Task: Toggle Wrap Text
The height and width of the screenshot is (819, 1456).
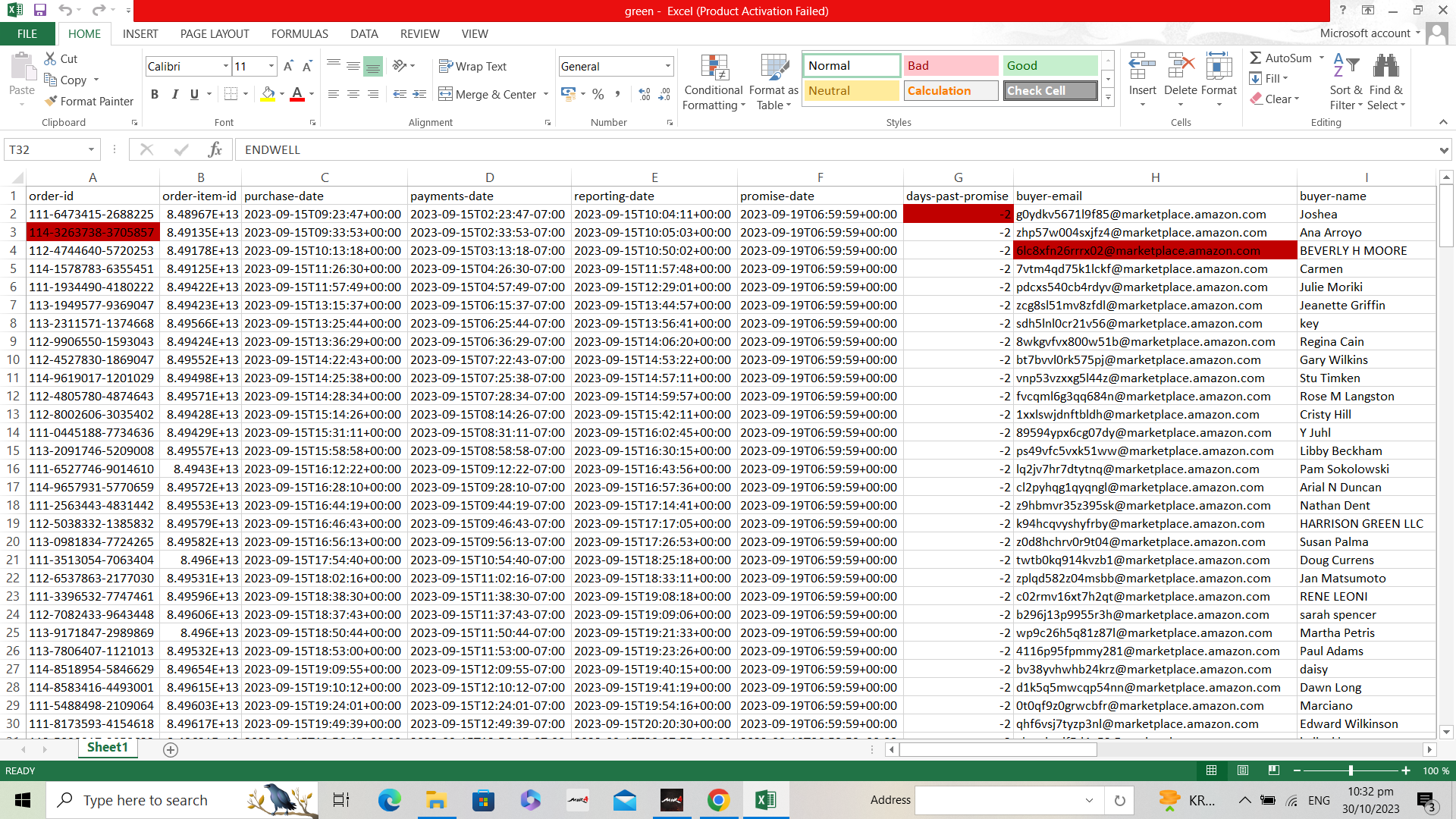Action: click(472, 67)
